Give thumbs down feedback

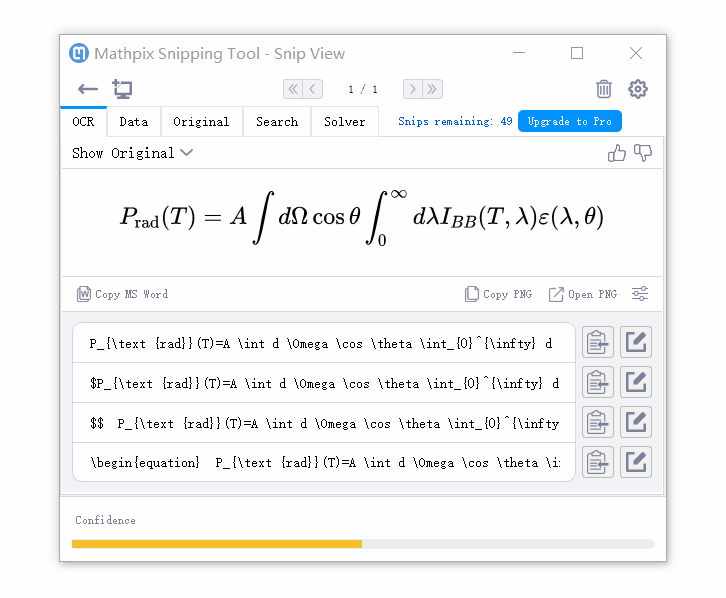pyautogui.click(x=643, y=153)
